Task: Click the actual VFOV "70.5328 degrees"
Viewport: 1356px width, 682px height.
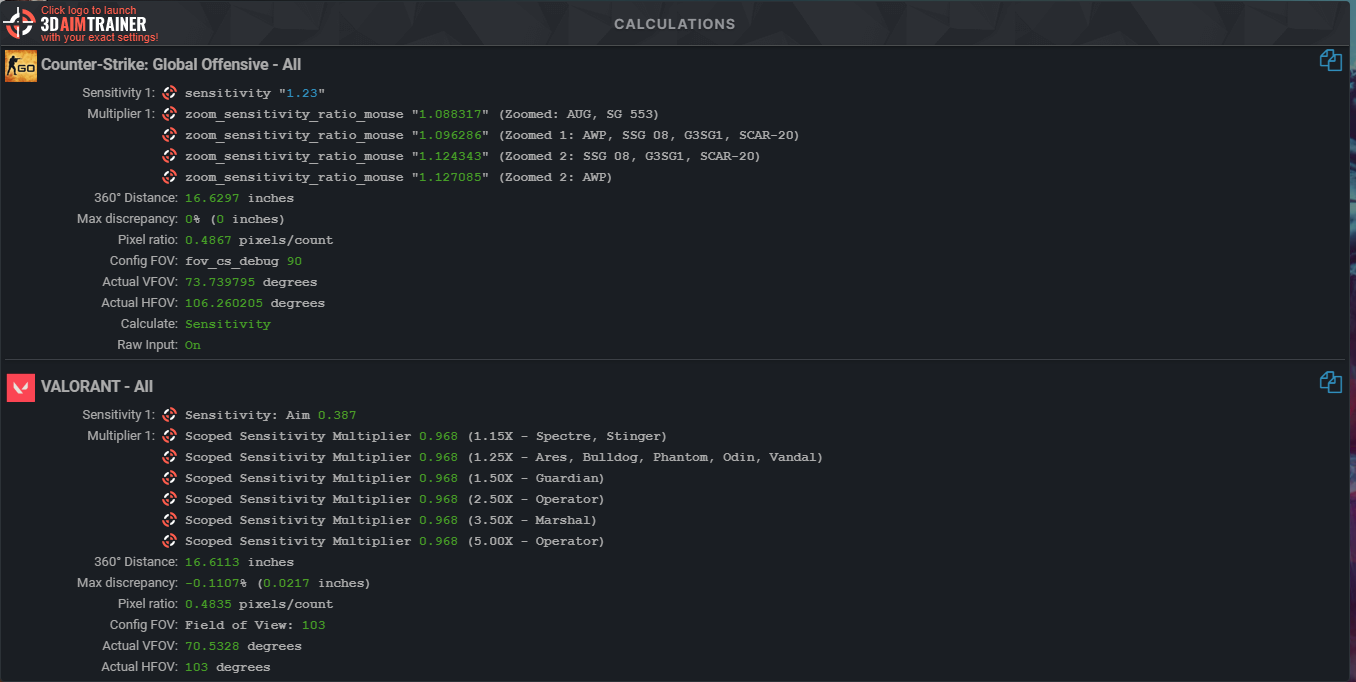Action: click(243, 646)
